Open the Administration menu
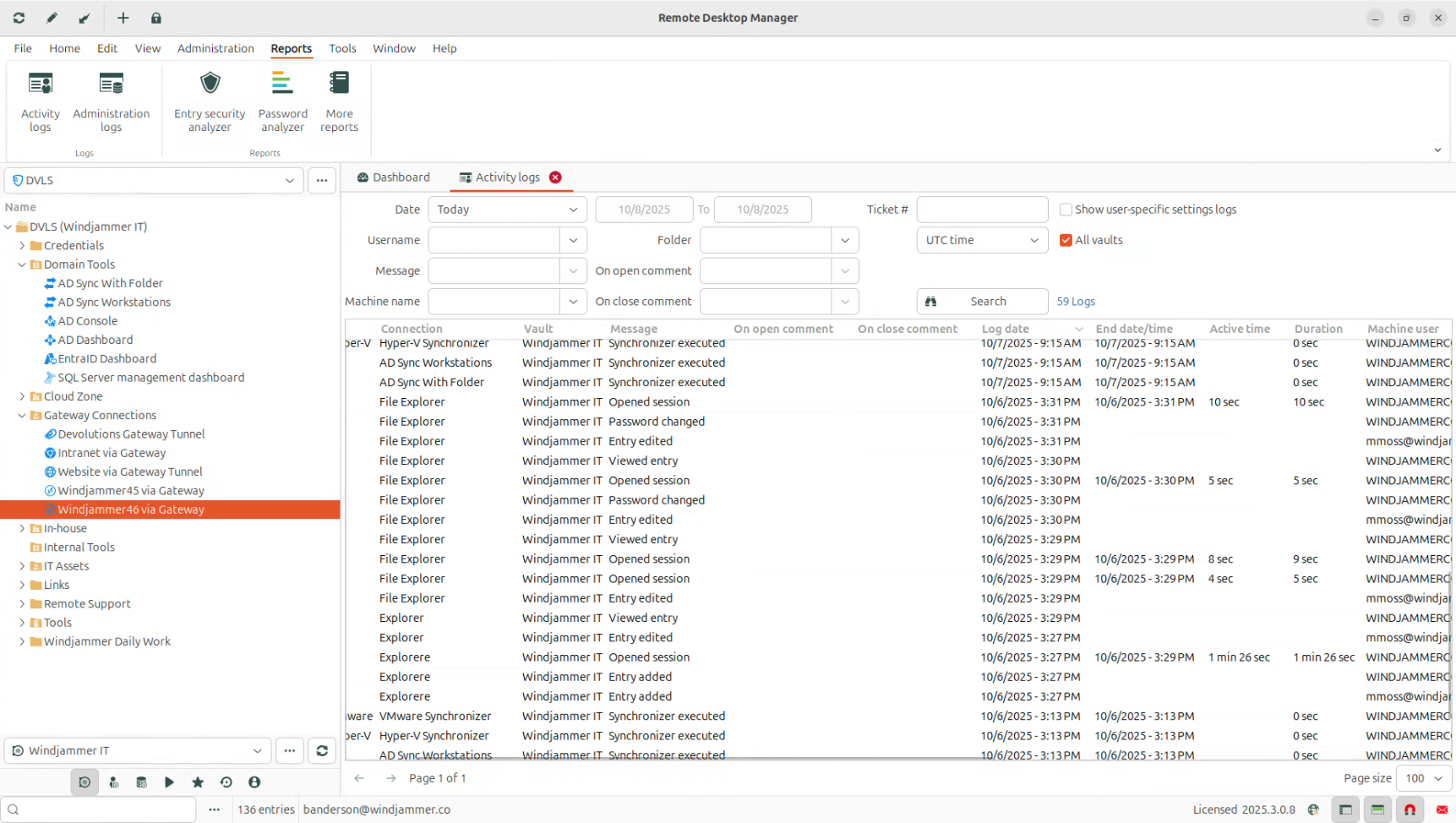 [x=215, y=48]
